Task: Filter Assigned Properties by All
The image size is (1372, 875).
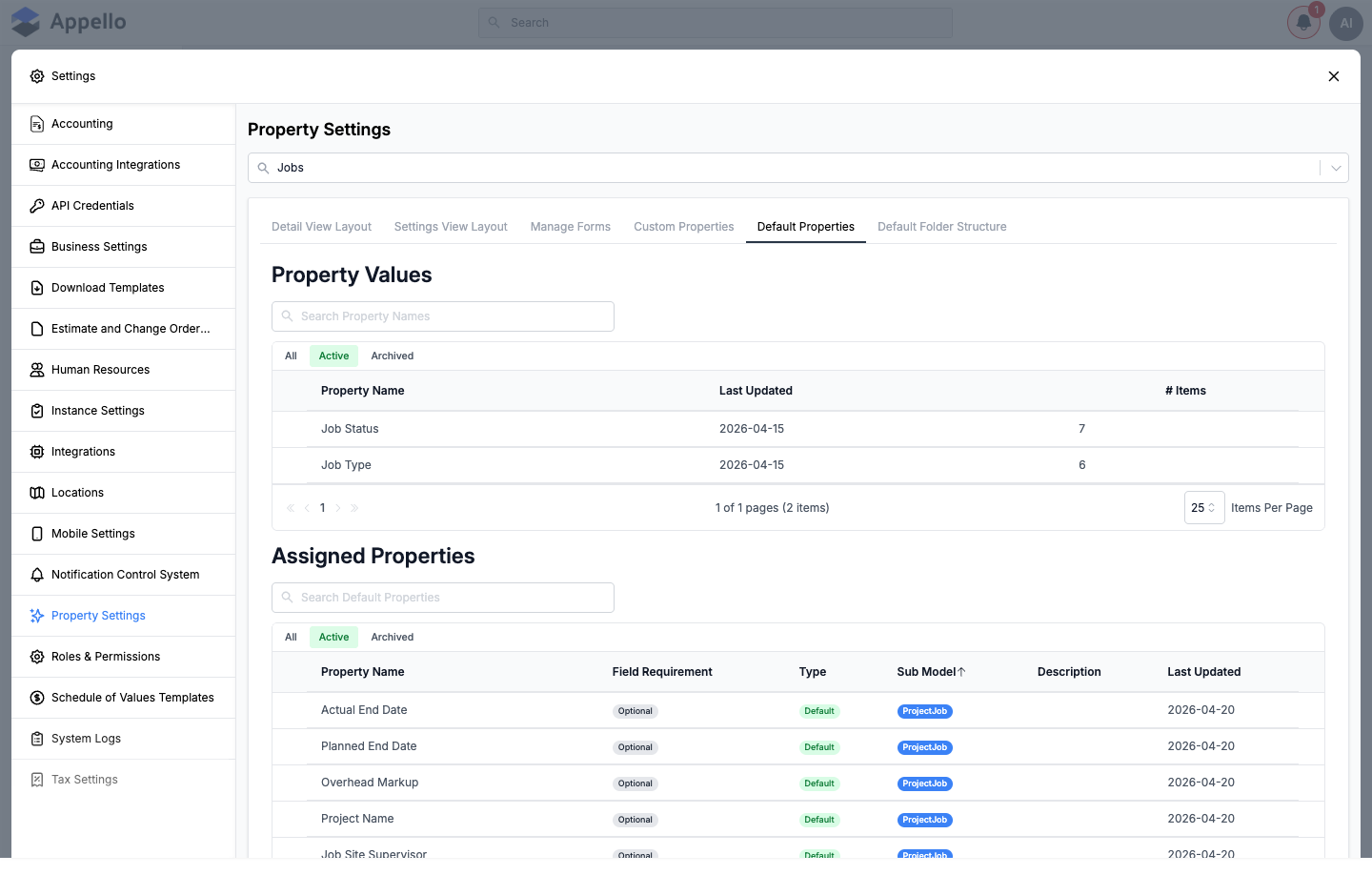Action: 291,638
